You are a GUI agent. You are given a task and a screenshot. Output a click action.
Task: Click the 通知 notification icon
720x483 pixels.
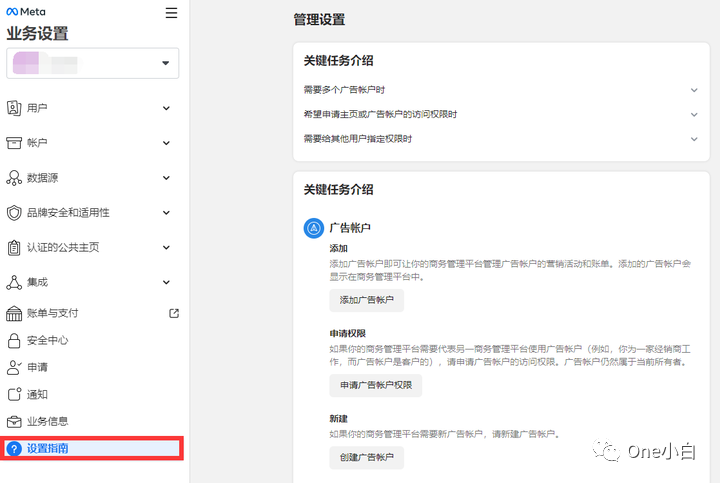click(14, 394)
